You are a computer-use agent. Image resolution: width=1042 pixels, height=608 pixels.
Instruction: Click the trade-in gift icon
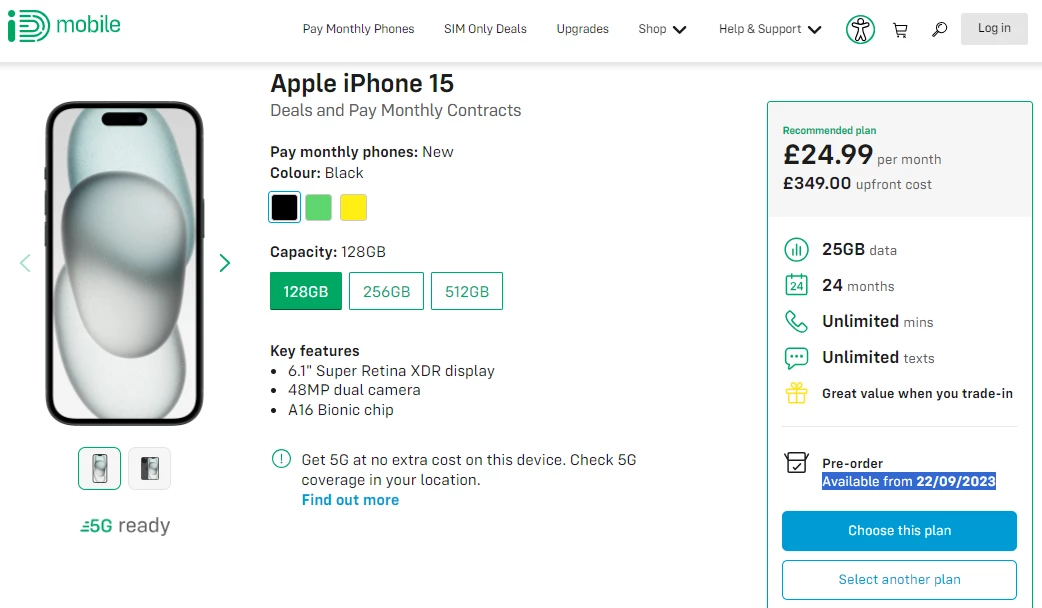point(796,393)
